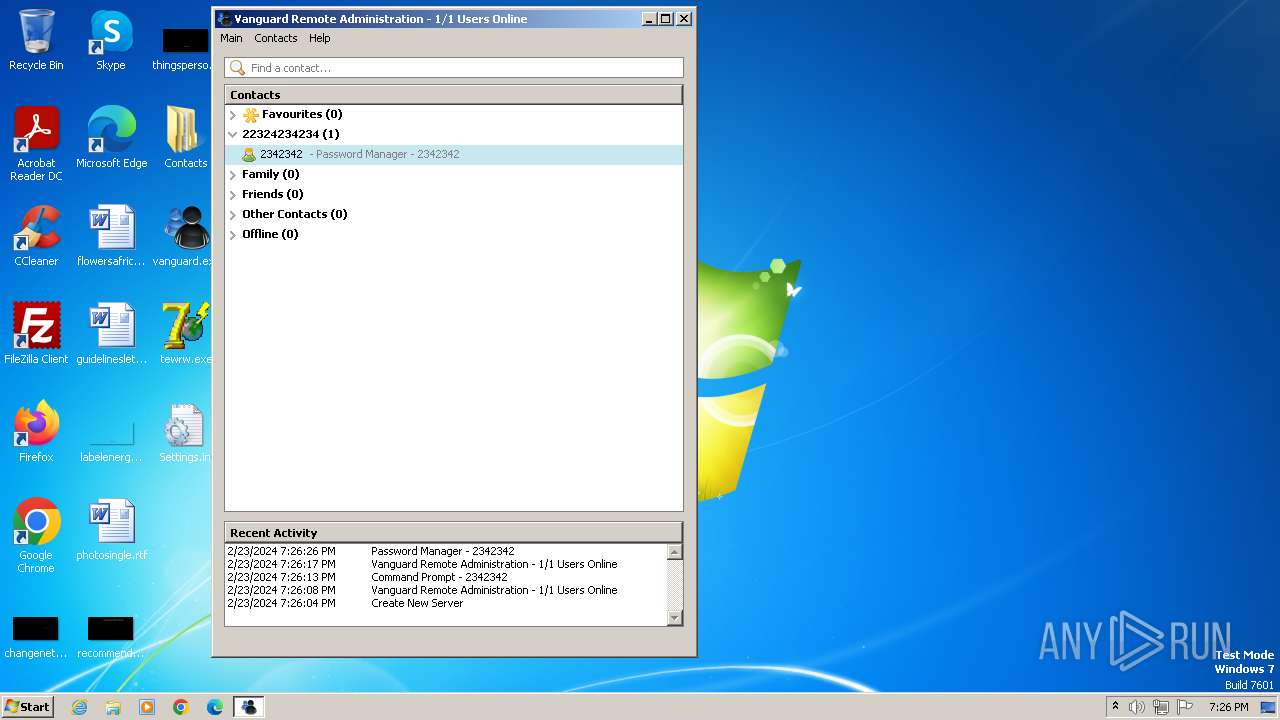
Task: Open the flowersafric document on desktop
Action: [111, 236]
